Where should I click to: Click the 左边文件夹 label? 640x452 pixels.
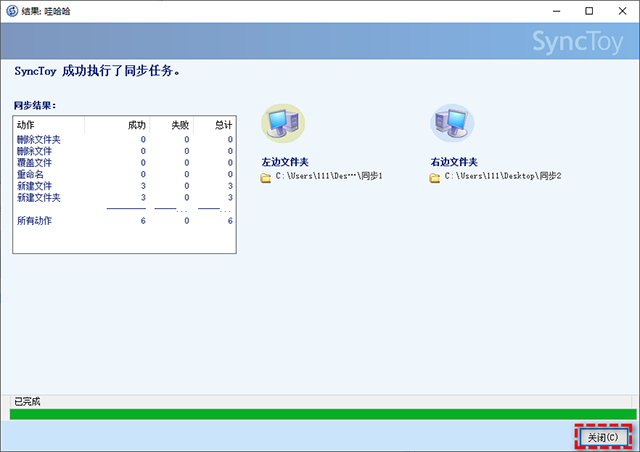(287, 162)
